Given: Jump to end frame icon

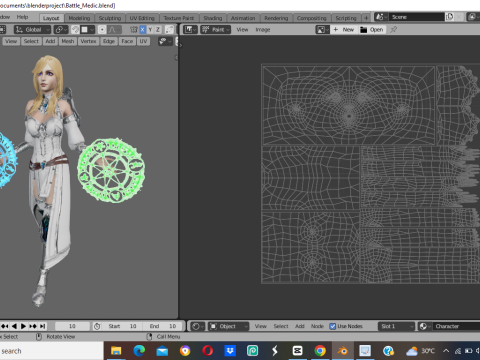Looking at the screenshot, I should (x=42, y=326).
